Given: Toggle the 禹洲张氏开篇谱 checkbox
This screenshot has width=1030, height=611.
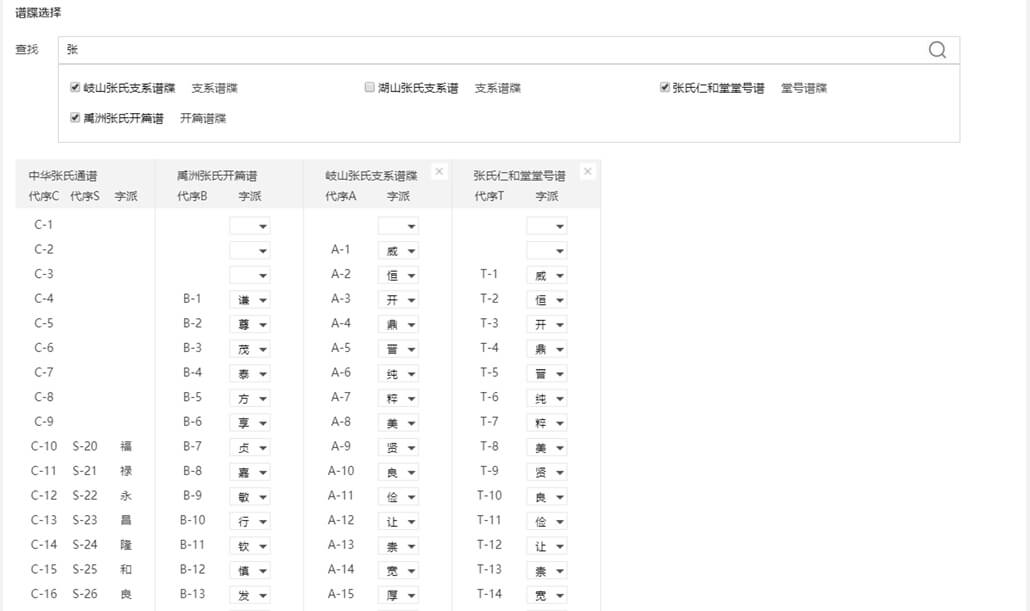Looking at the screenshot, I should (75, 118).
